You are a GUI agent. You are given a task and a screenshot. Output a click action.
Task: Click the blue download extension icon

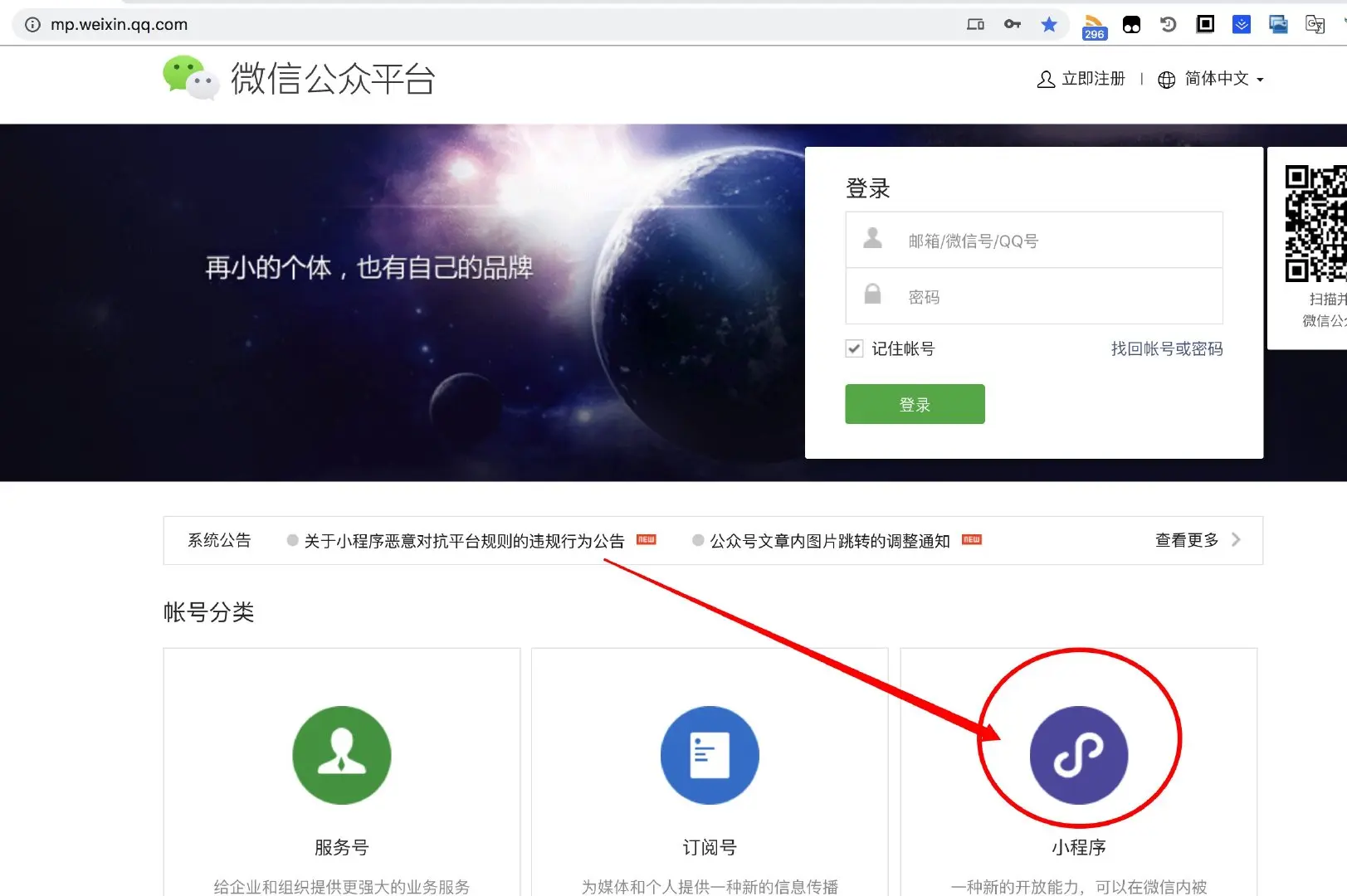pyautogui.click(x=1242, y=24)
